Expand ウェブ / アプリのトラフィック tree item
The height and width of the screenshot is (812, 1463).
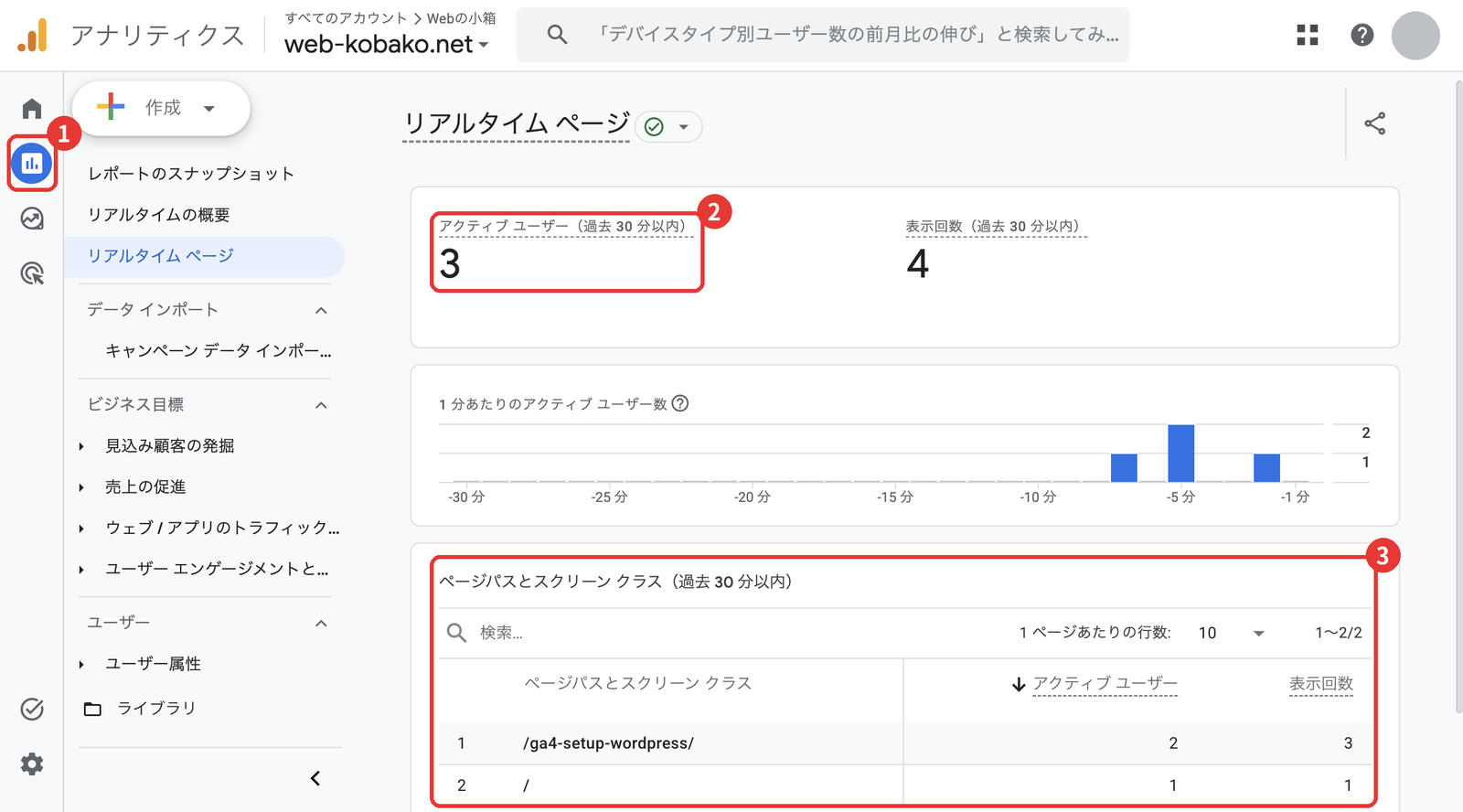pos(81,529)
